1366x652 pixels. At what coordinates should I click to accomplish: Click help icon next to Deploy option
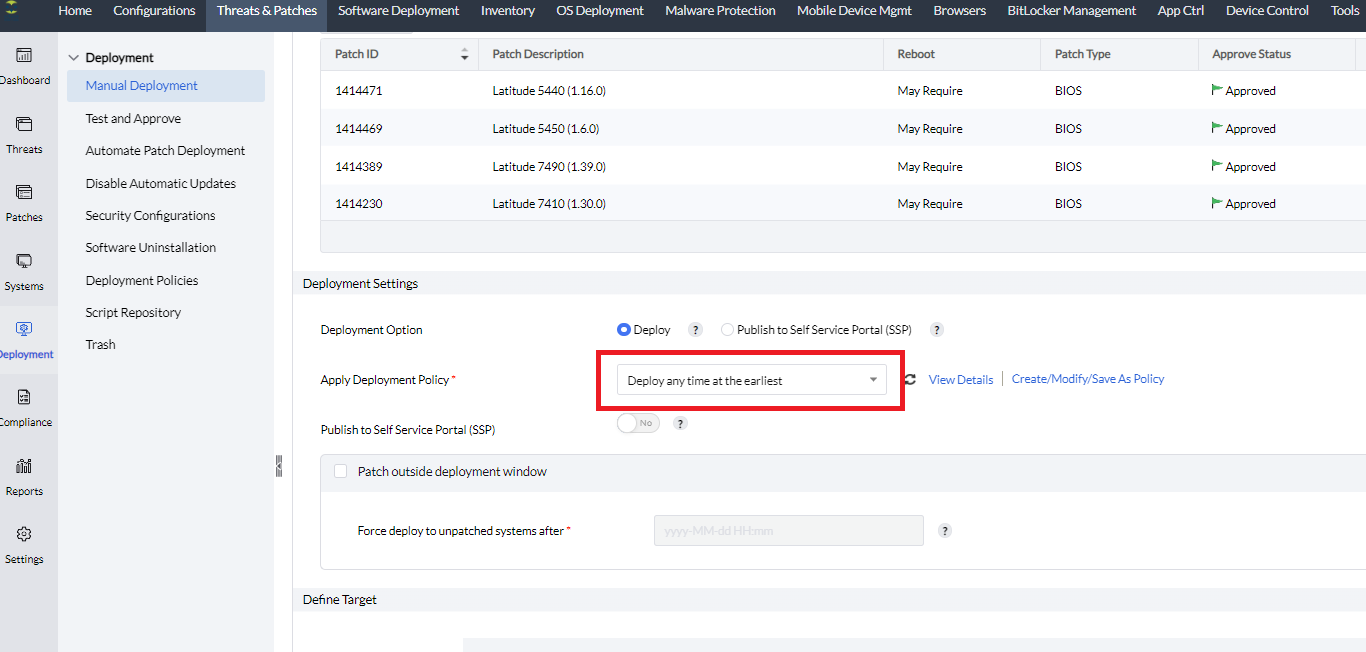pyautogui.click(x=696, y=330)
